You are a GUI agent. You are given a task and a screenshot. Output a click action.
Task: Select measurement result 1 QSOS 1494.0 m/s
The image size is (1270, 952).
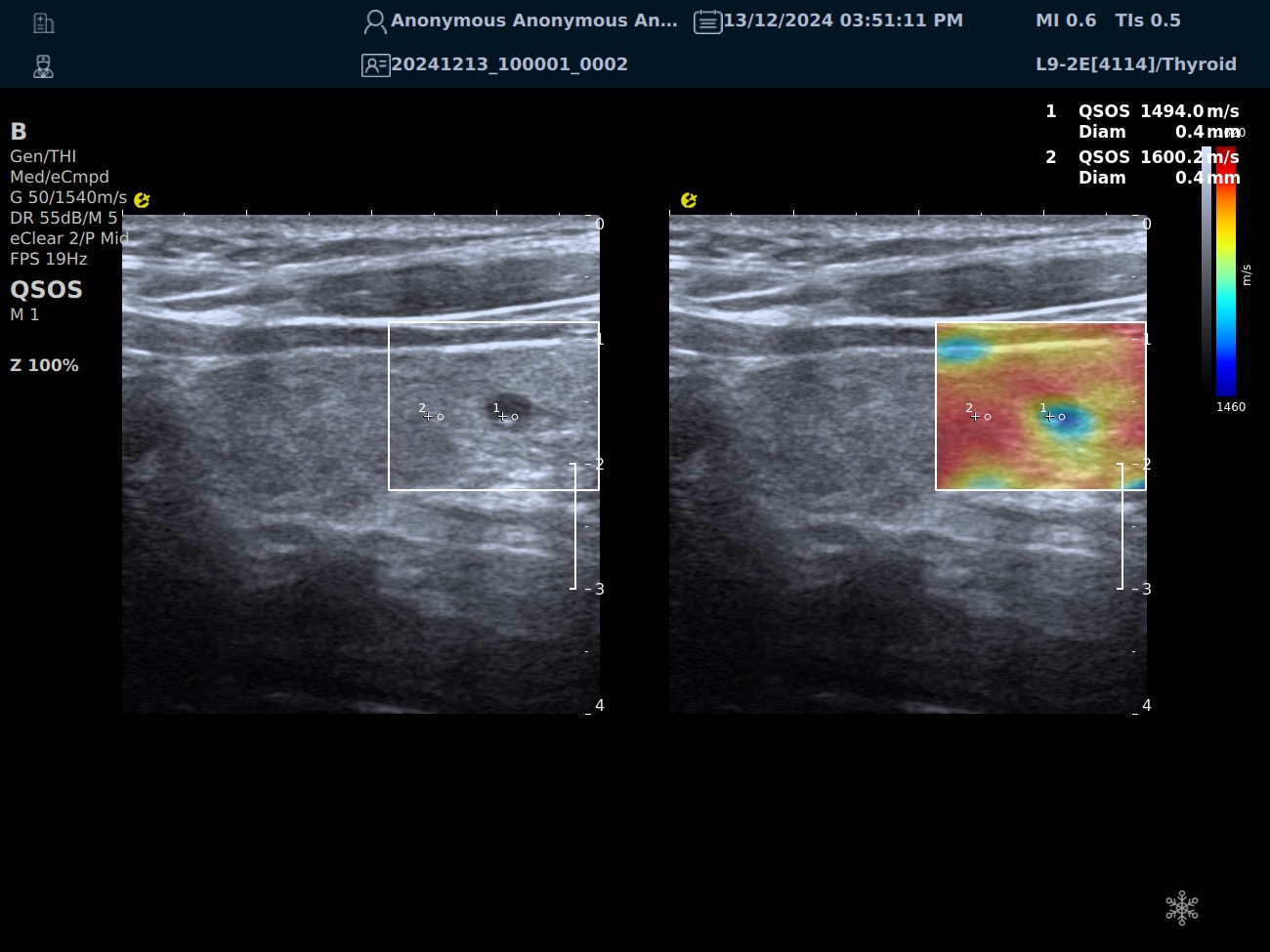pos(1143,111)
